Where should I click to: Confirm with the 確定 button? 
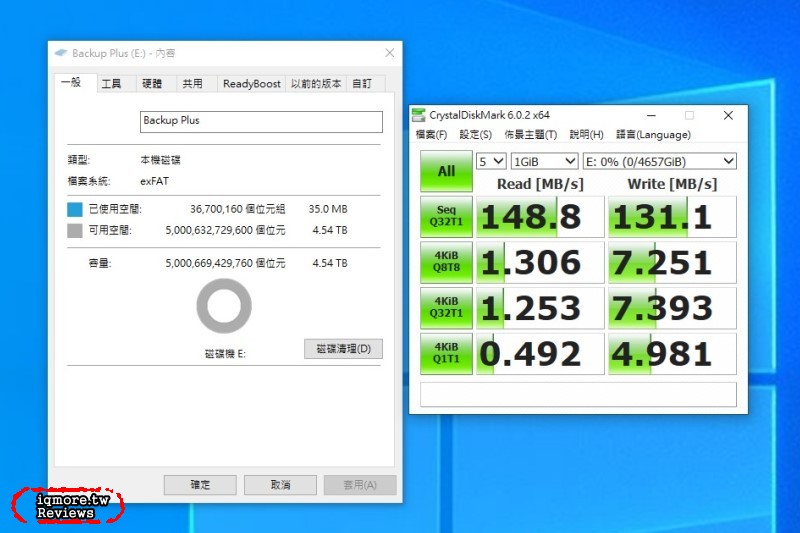click(200, 485)
